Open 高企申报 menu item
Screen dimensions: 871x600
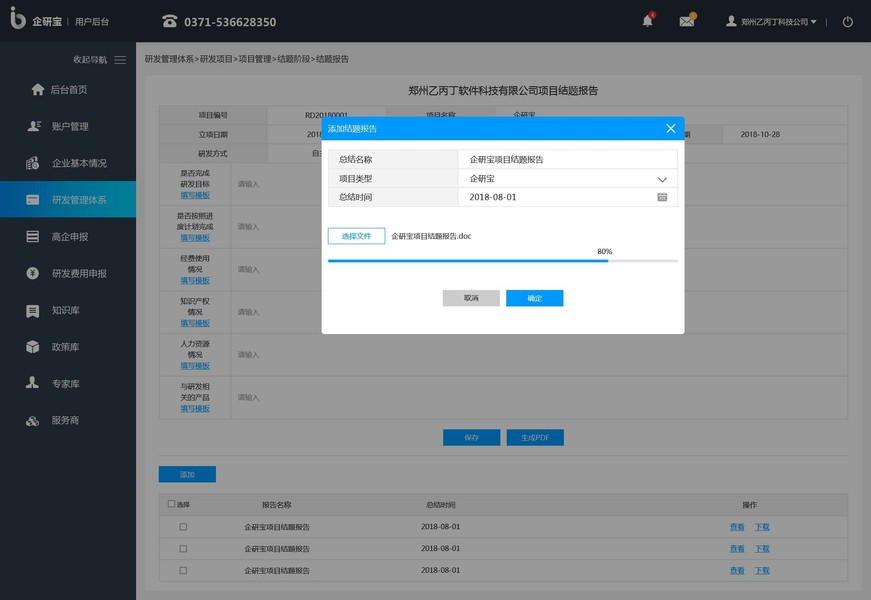pyautogui.click(x=68, y=236)
